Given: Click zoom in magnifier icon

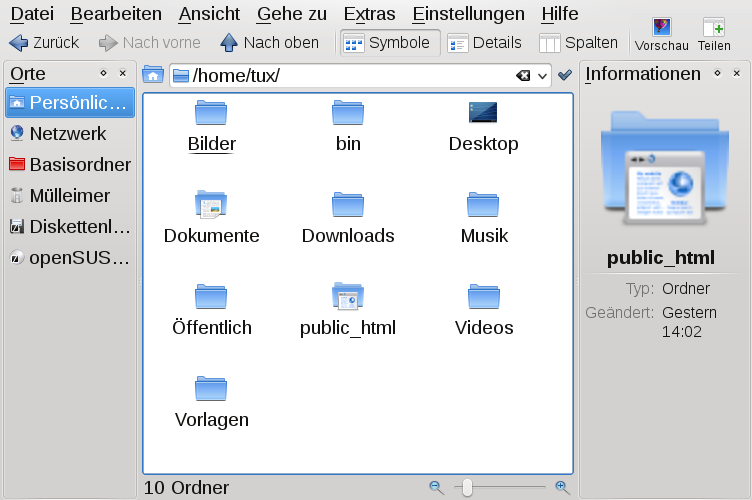Looking at the screenshot, I should point(562,487).
